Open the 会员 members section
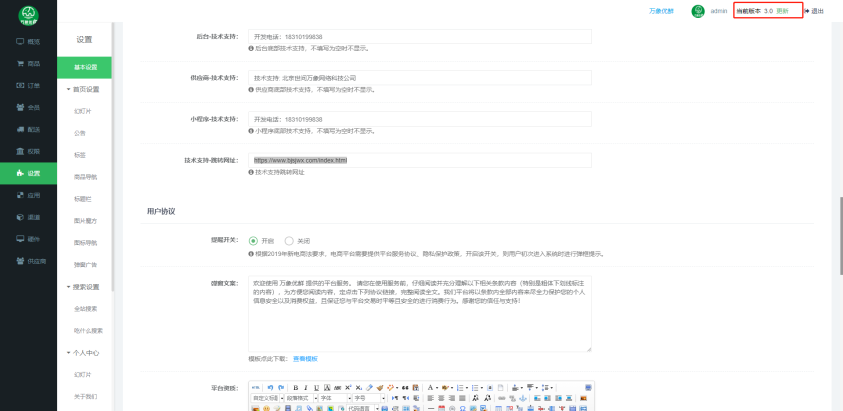The width and height of the screenshot is (843, 411). [28, 108]
